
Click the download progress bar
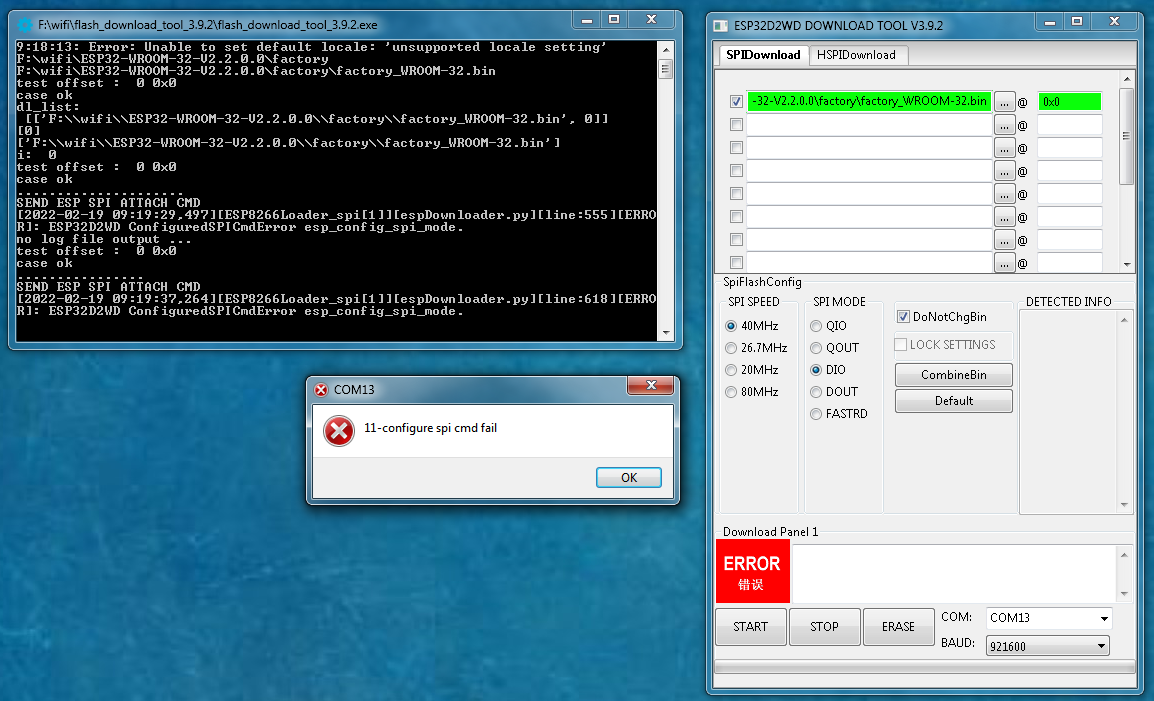(x=925, y=667)
